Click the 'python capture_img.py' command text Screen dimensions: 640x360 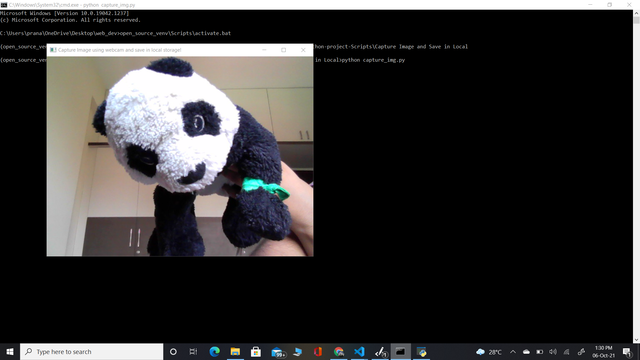373,60
